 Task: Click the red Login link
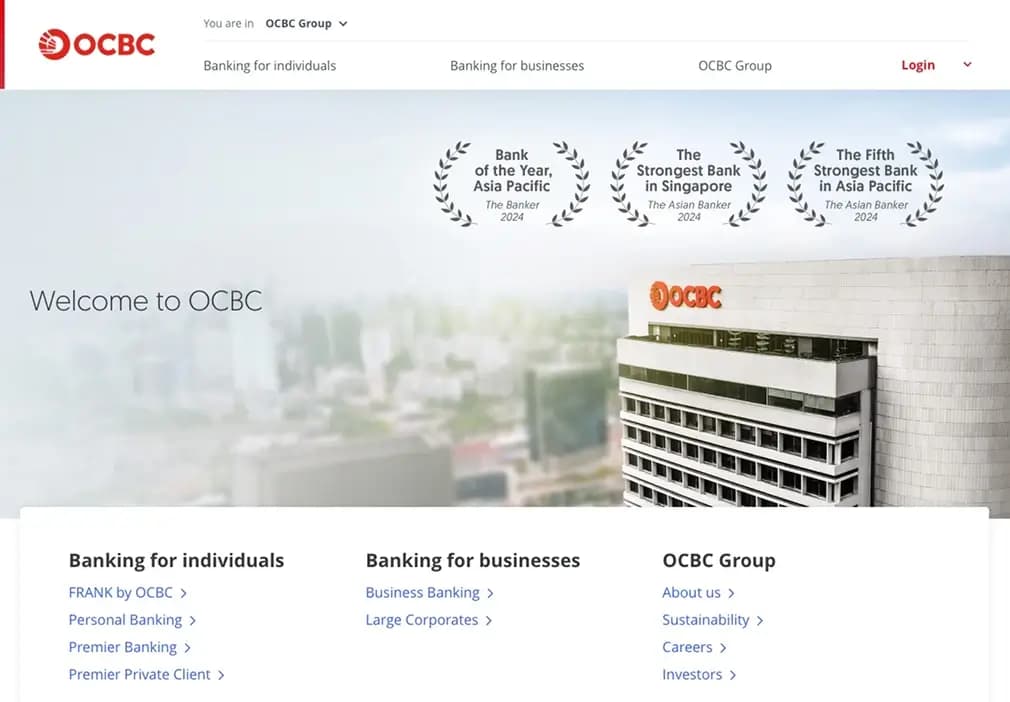(918, 65)
